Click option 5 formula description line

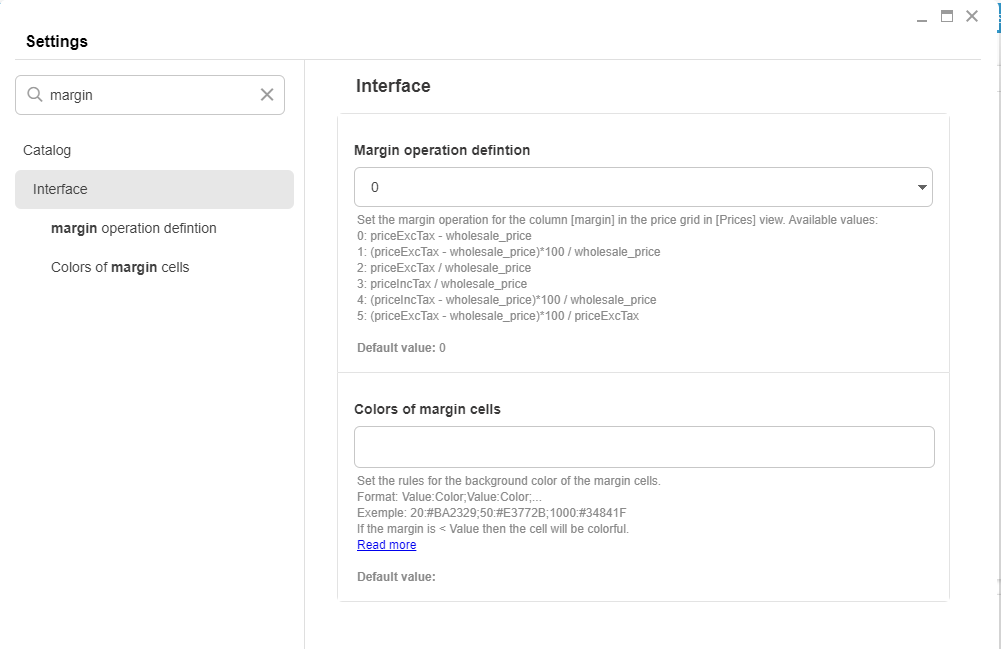(x=497, y=316)
